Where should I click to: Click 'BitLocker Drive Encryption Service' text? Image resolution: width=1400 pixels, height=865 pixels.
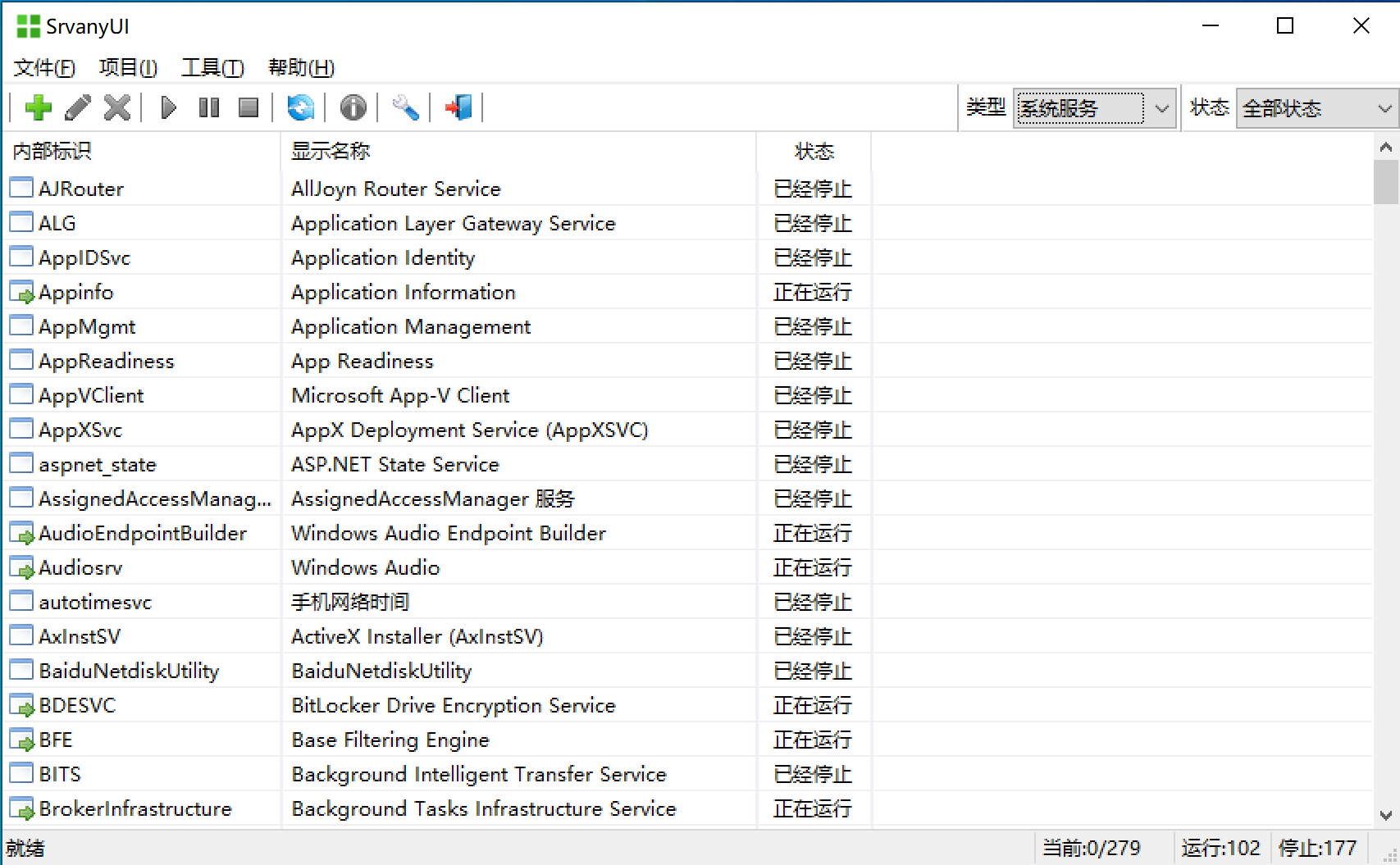click(x=454, y=705)
